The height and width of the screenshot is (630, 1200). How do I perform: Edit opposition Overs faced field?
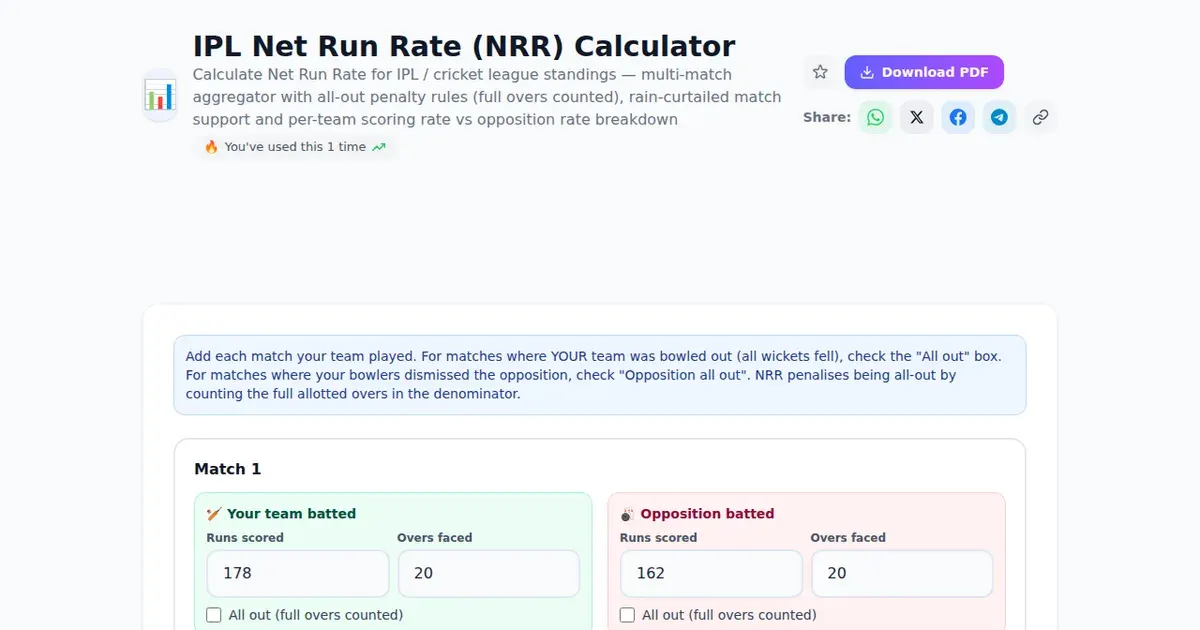tap(902, 574)
